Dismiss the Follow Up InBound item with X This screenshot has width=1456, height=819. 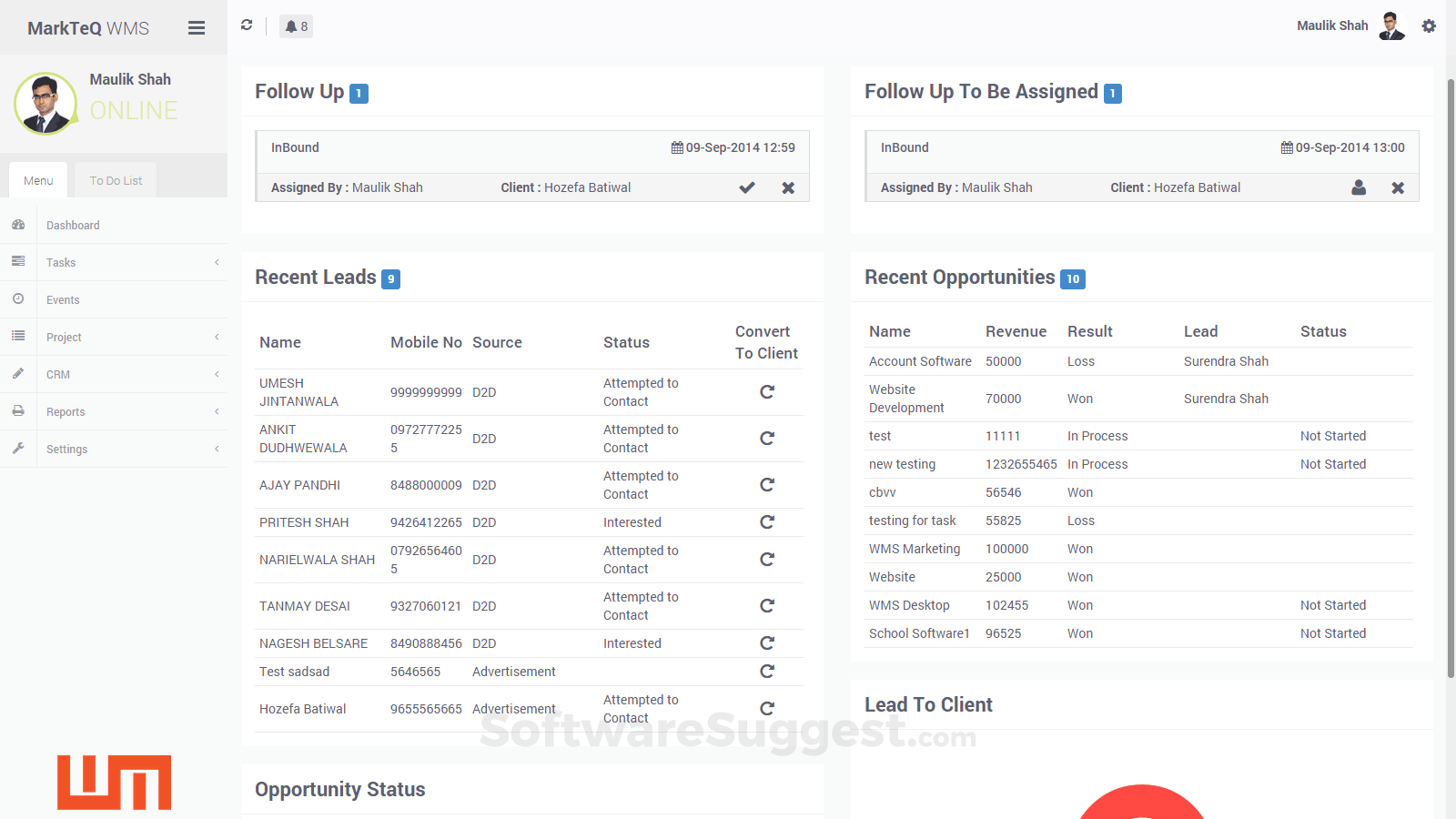[x=788, y=187]
